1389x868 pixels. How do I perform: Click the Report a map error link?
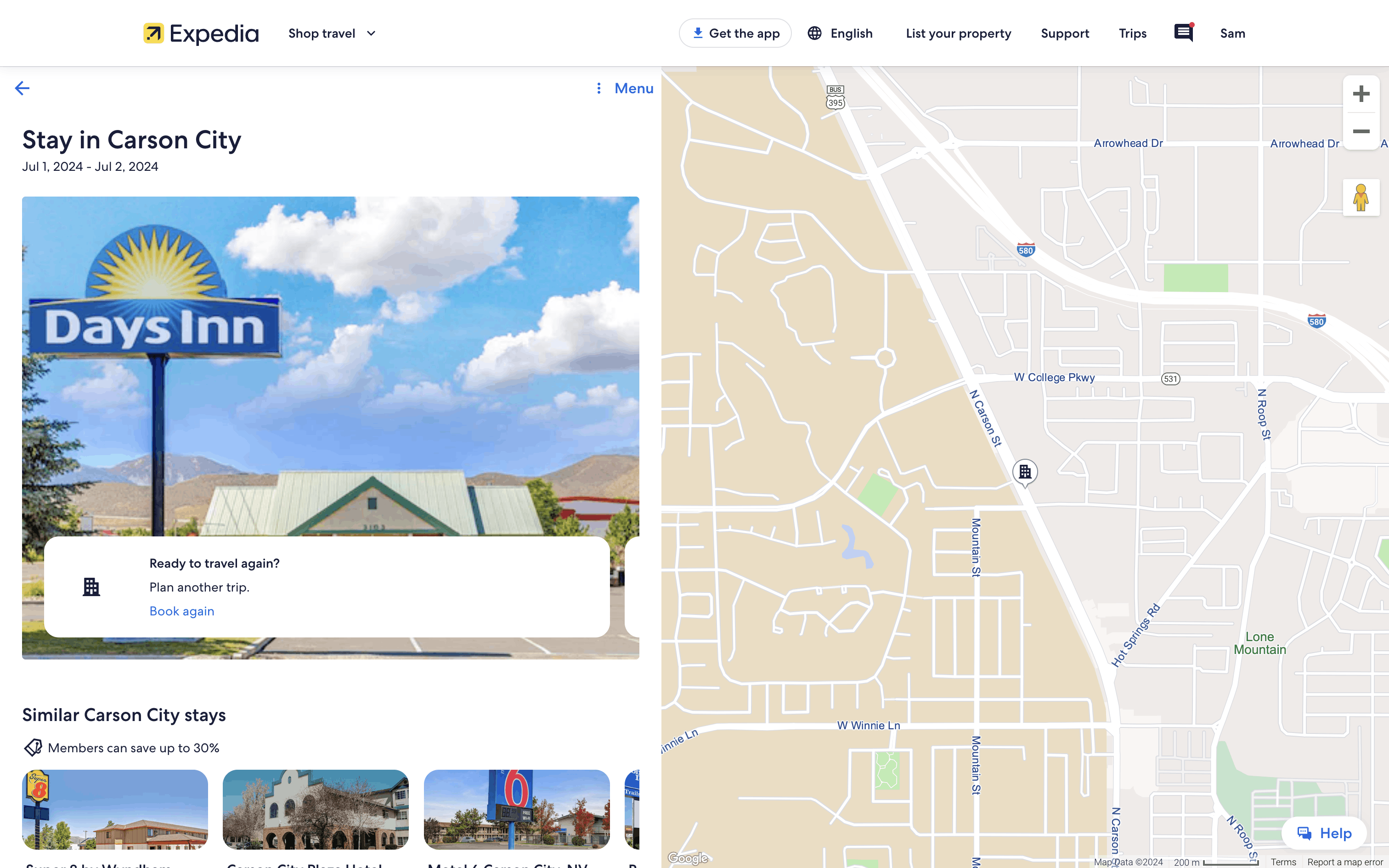click(x=1344, y=862)
